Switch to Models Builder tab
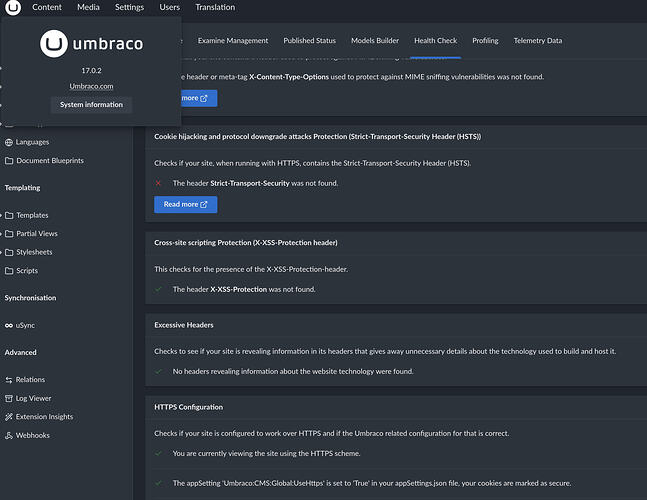This screenshot has width=647, height=500. (375, 41)
